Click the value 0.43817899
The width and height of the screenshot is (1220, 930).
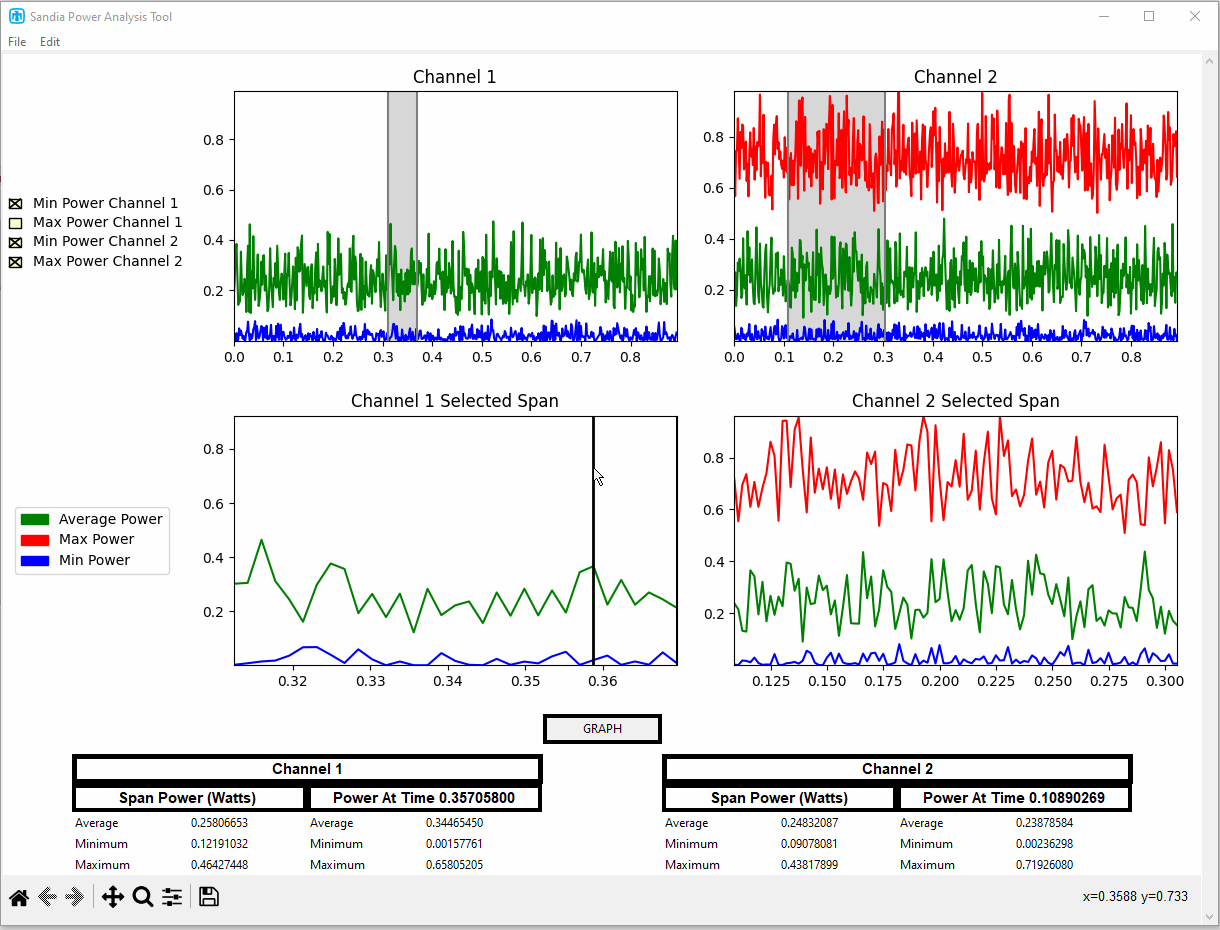tap(809, 865)
